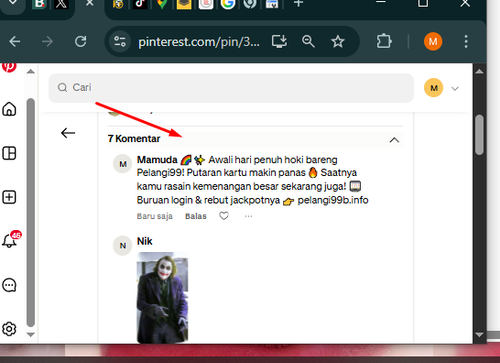Open Joker image in Nik's comment
Image resolution: width=500 pixels, height=363 pixels.
pyautogui.click(x=162, y=298)
